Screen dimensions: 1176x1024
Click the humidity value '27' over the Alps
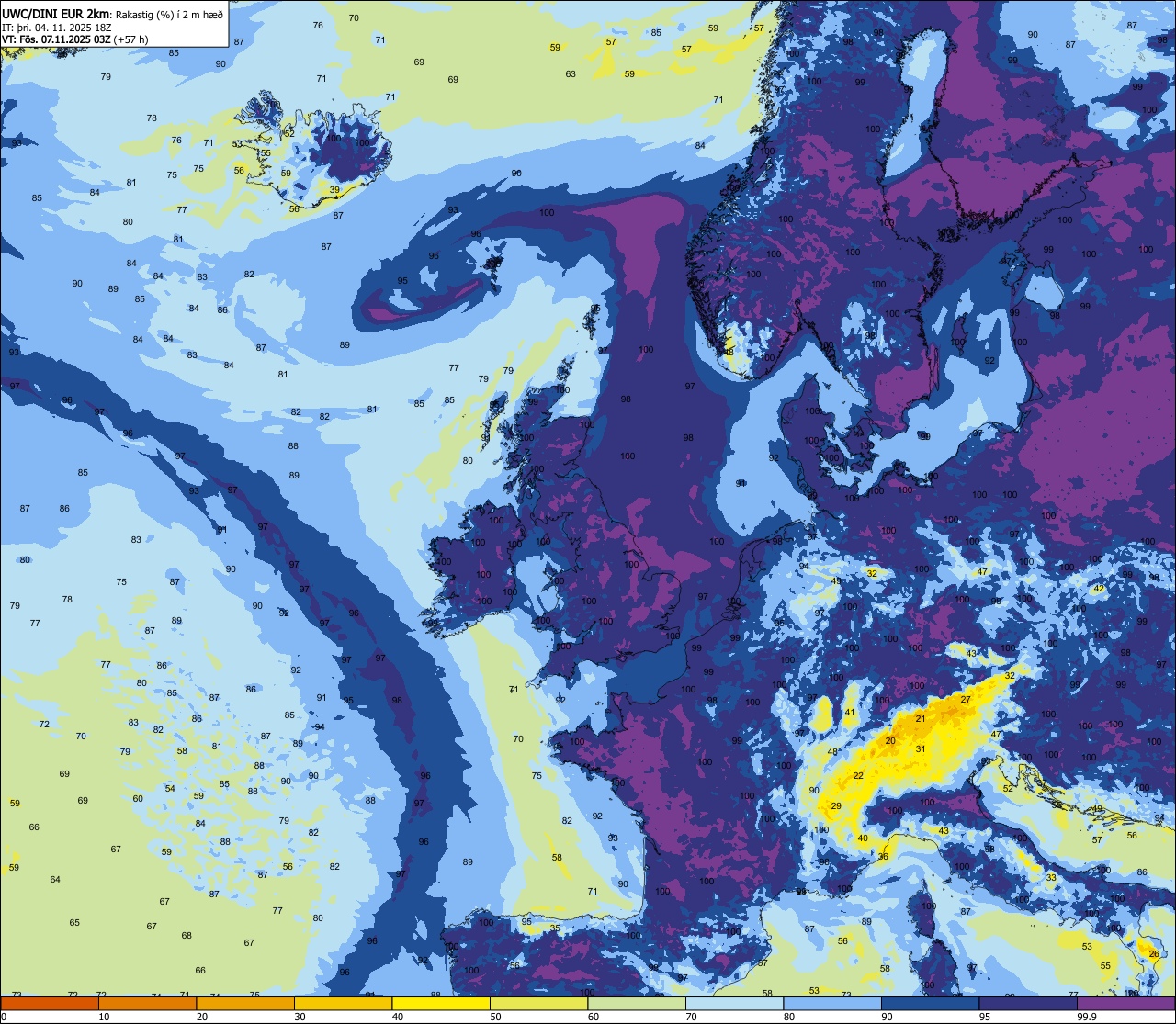[966, 700]
